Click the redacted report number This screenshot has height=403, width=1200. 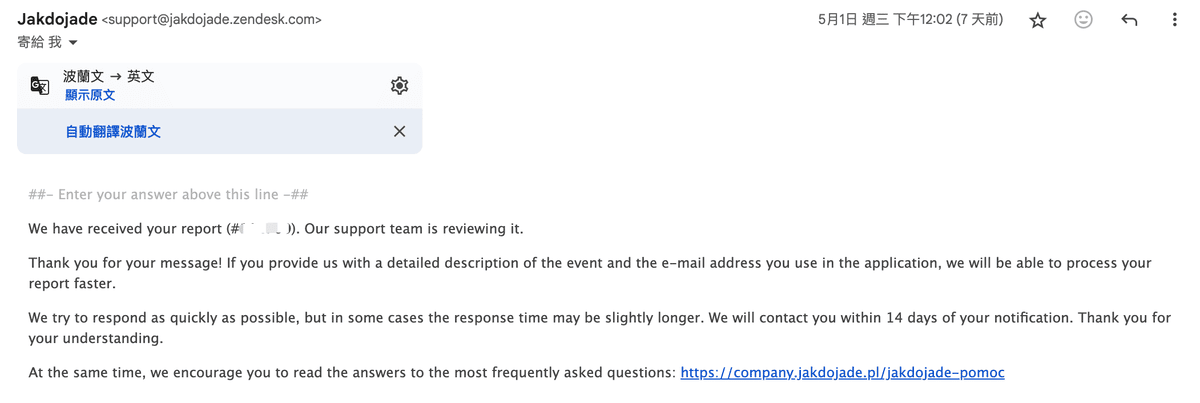tap(264, 229)
